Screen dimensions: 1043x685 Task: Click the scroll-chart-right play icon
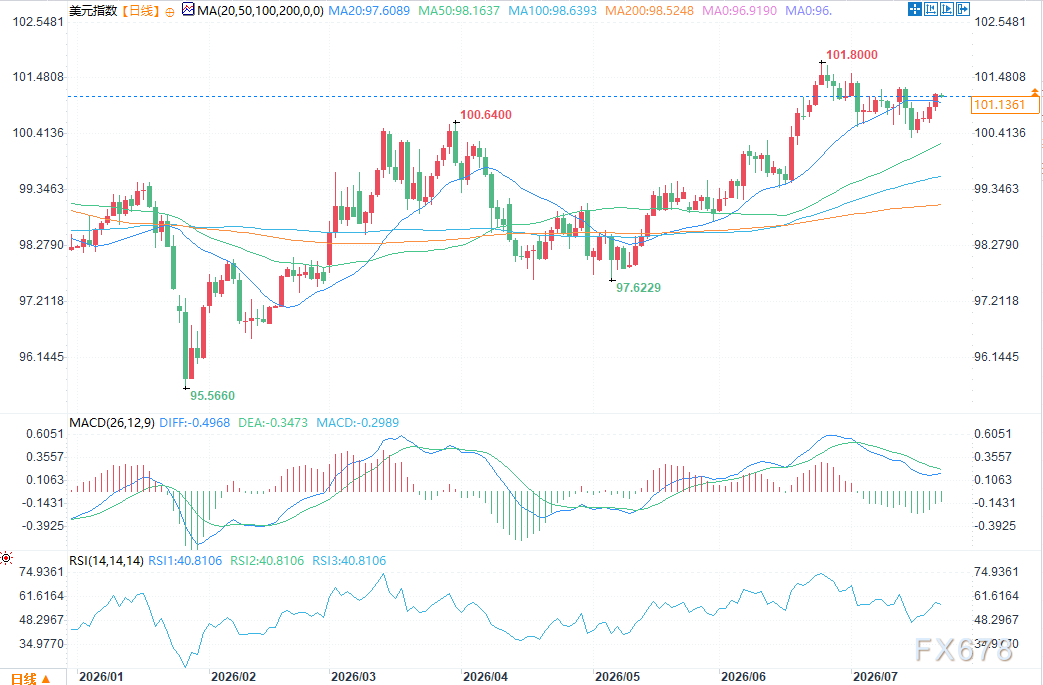[947, 9]
